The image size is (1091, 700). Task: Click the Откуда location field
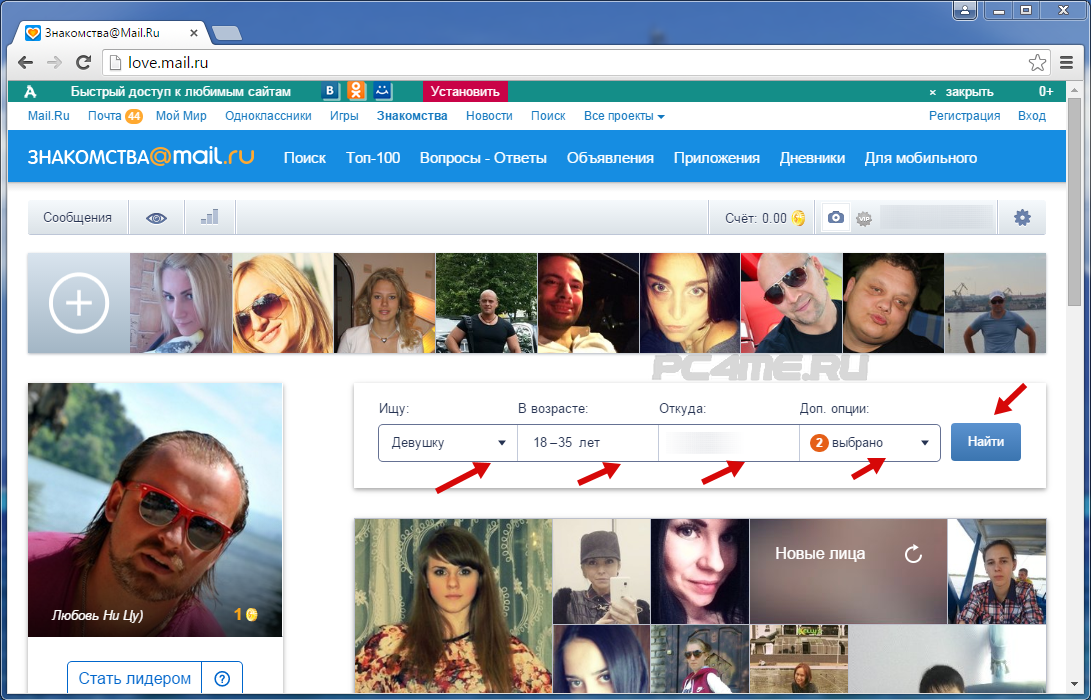(728, 443)
